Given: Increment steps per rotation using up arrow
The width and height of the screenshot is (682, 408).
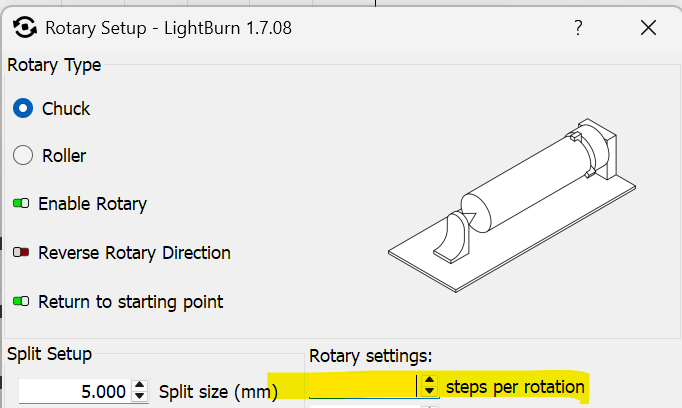Looking at the screenshot, I should [x=429, y=380].
